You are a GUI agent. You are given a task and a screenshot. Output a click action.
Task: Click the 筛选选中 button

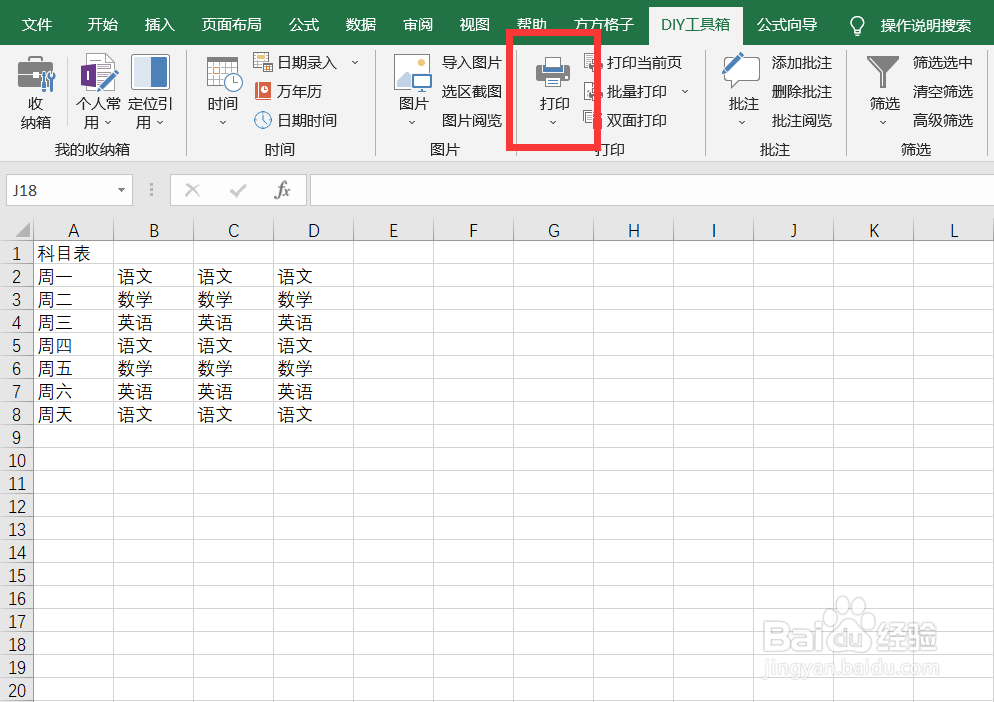(943, 62)
